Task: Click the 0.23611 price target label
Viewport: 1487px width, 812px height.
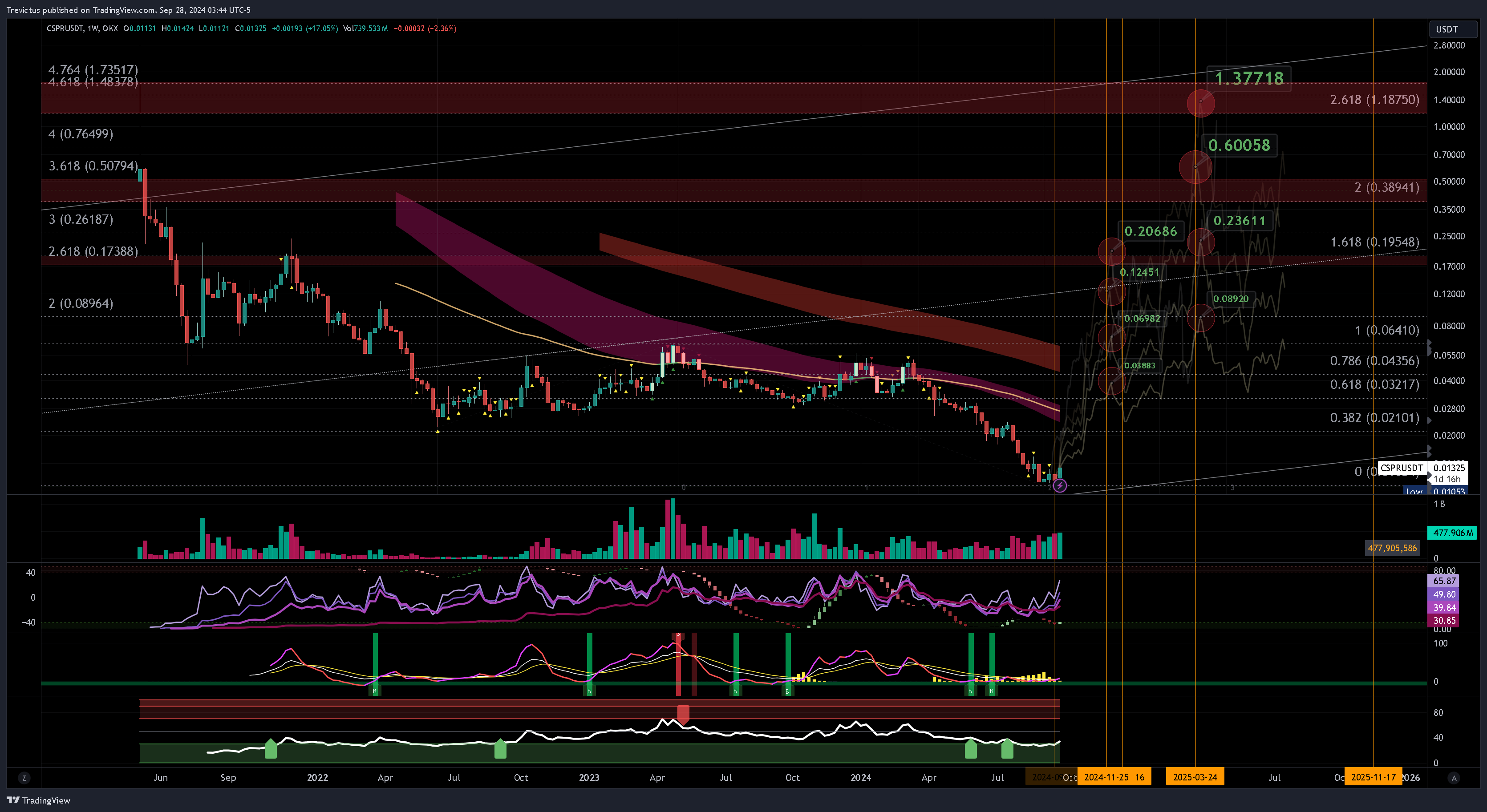Action: tap(1240, 220)
